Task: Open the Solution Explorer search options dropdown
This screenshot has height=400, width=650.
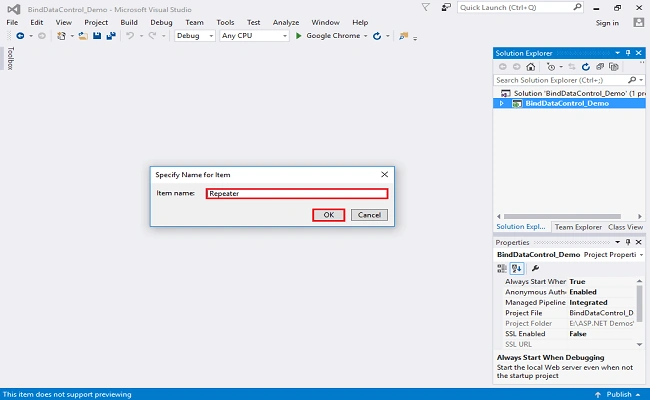Action: pos(641,80)
